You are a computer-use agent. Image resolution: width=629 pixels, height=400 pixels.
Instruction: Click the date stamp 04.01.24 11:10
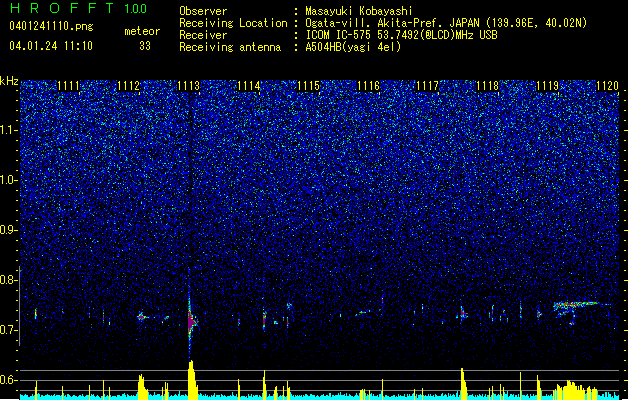pos(51,46)
